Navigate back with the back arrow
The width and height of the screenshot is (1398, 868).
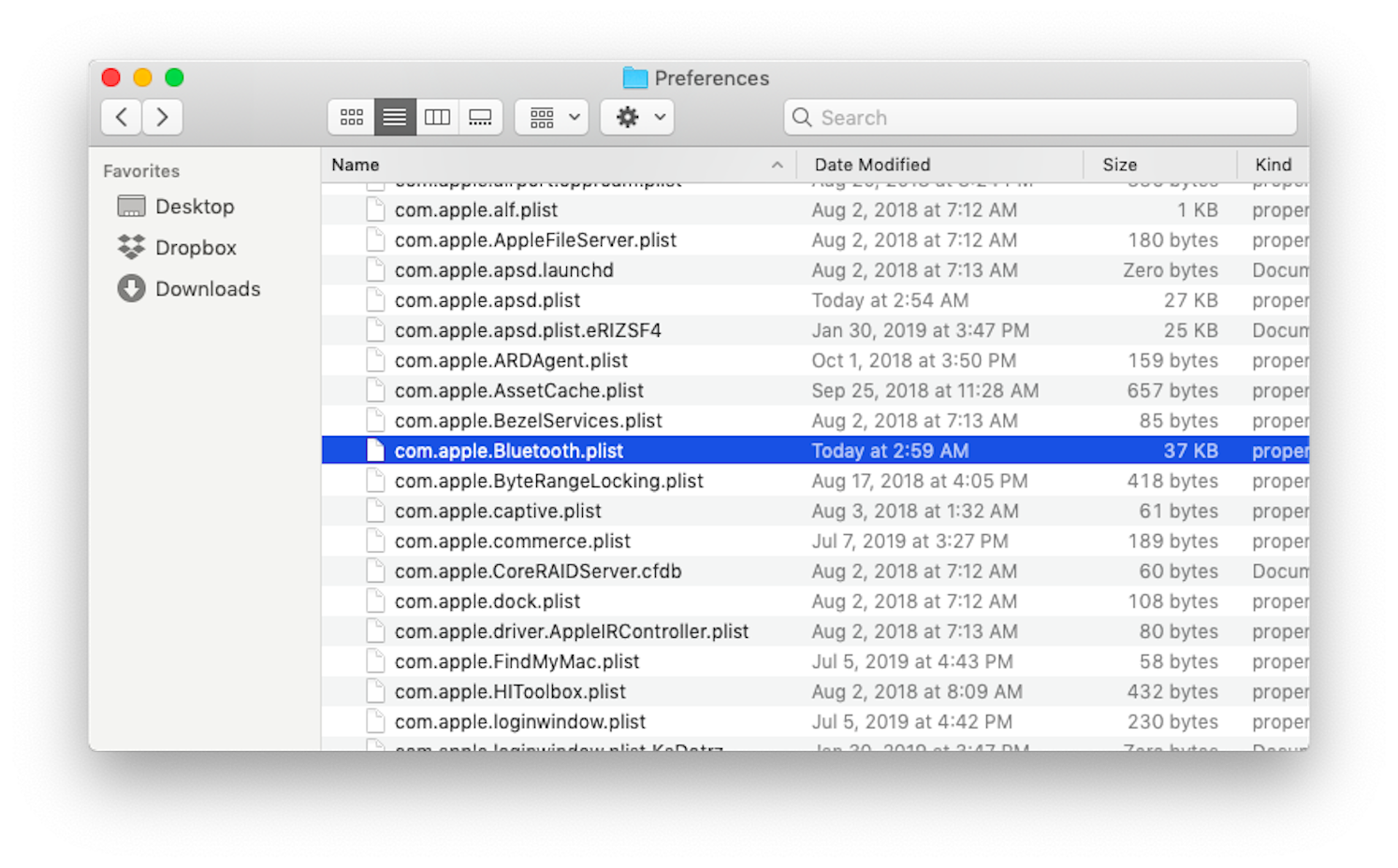point(121,117)
